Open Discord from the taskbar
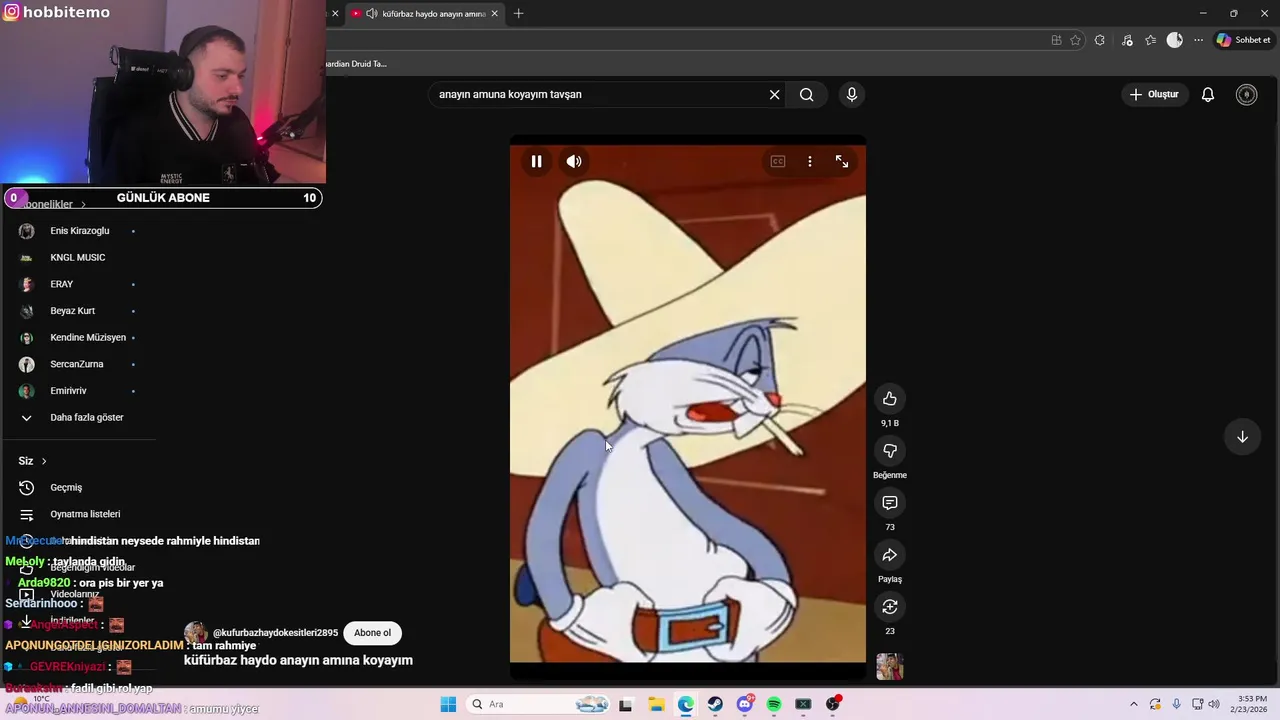1280x720 pixels. [x=745, y=704]
